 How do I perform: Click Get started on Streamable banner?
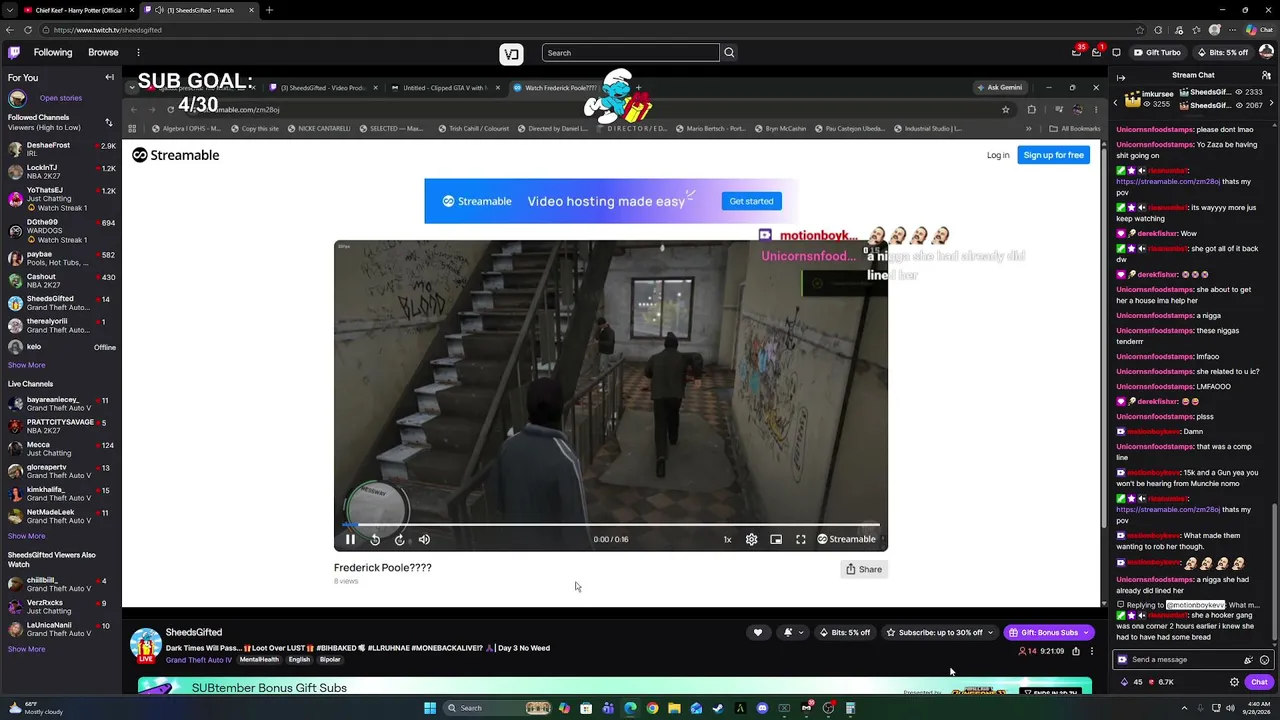pos(751,201)
